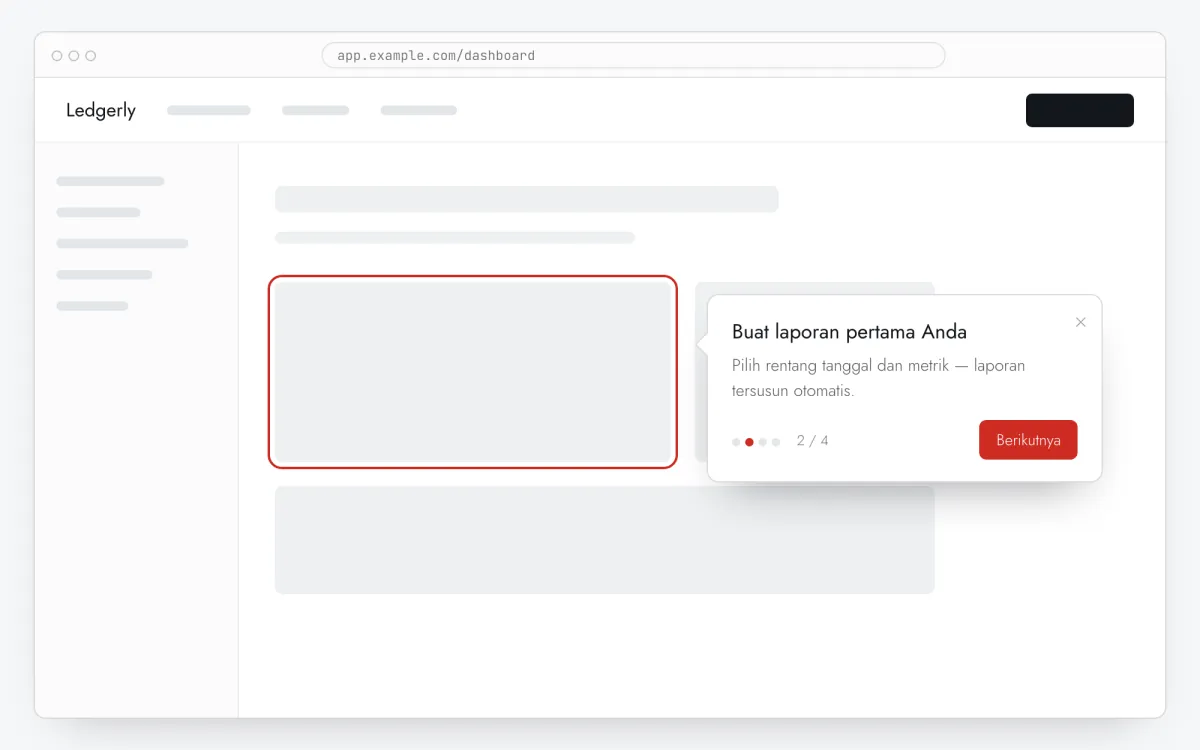
Task: Click the active red step dot
Action: (x=749, y=442)
